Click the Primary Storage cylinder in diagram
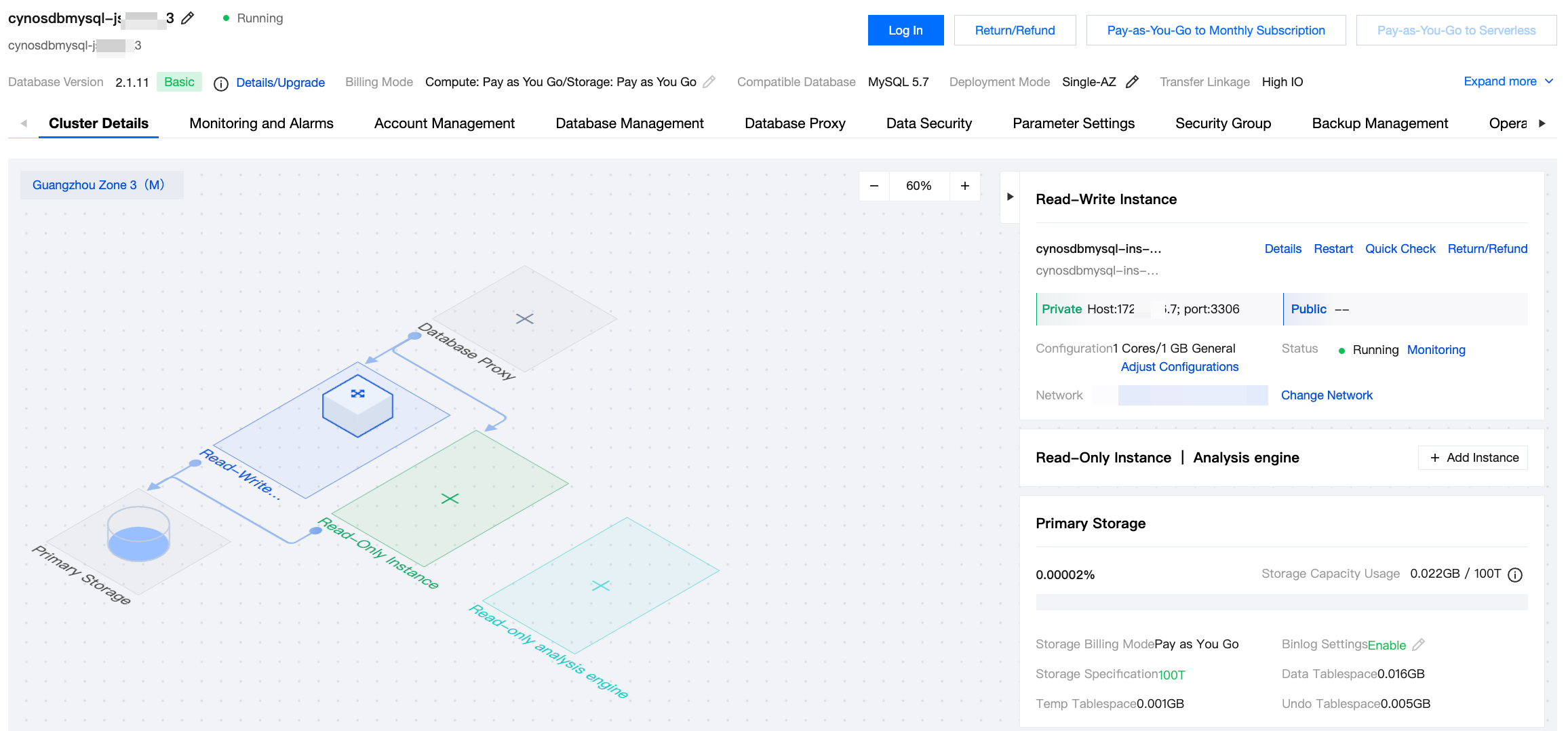Screen dimensions: 1568x731 click(138, 534)
